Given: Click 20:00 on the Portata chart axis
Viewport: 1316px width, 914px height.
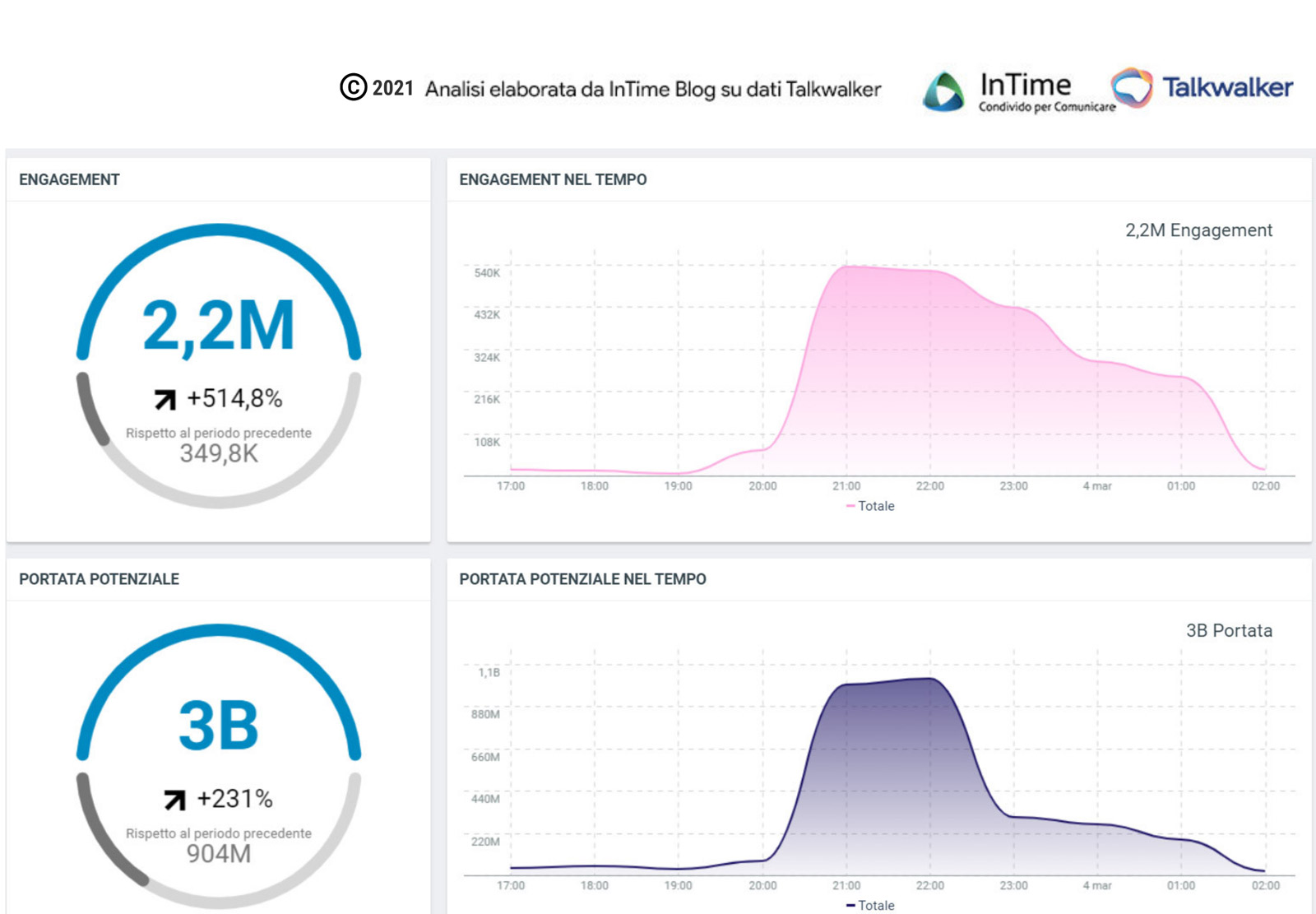Looking at the screenshot, I should [x=762, y=886].
